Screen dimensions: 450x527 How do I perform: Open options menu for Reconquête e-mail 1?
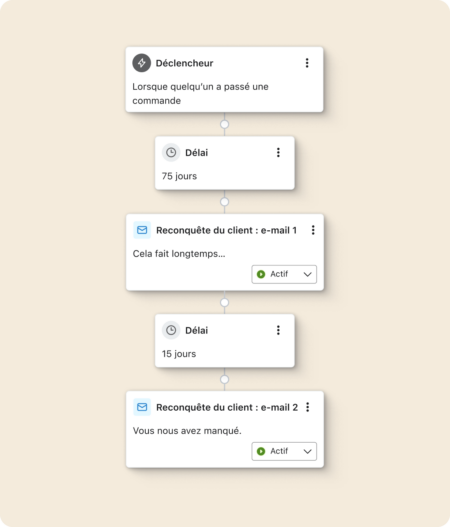[x=313, y=230]
